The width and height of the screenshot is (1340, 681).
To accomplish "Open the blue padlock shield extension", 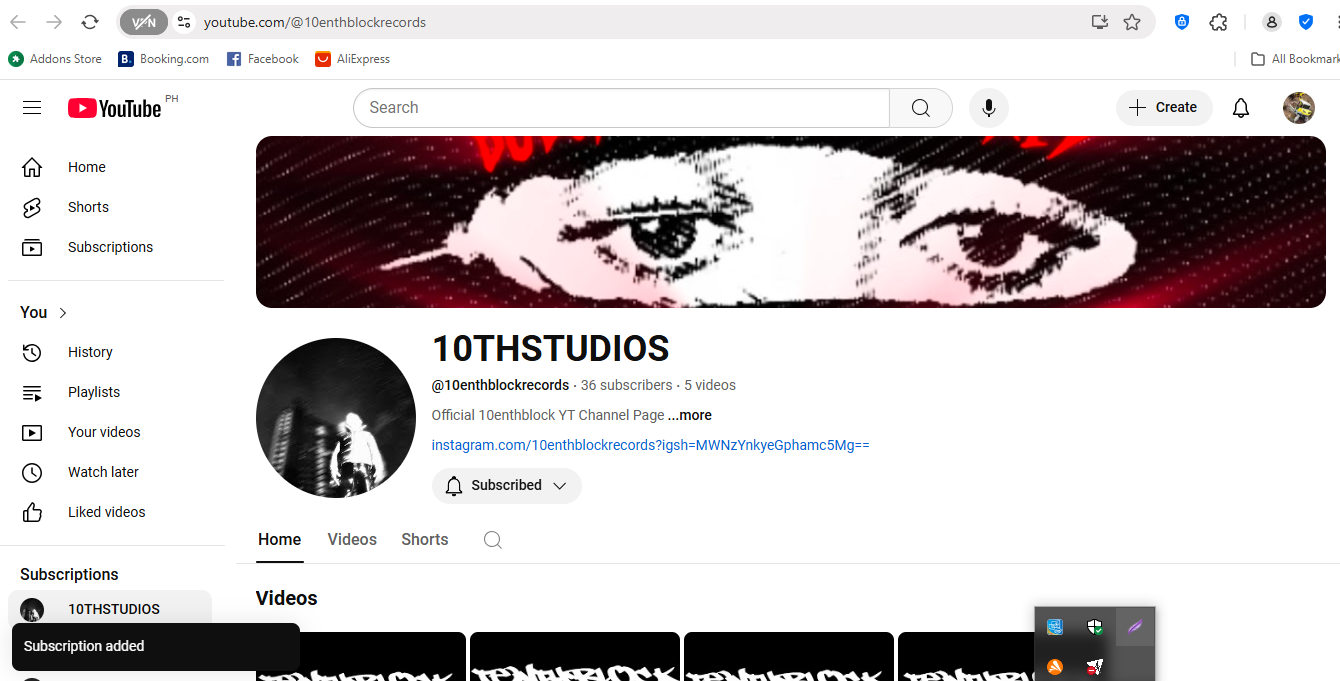I will point(1182,22).
